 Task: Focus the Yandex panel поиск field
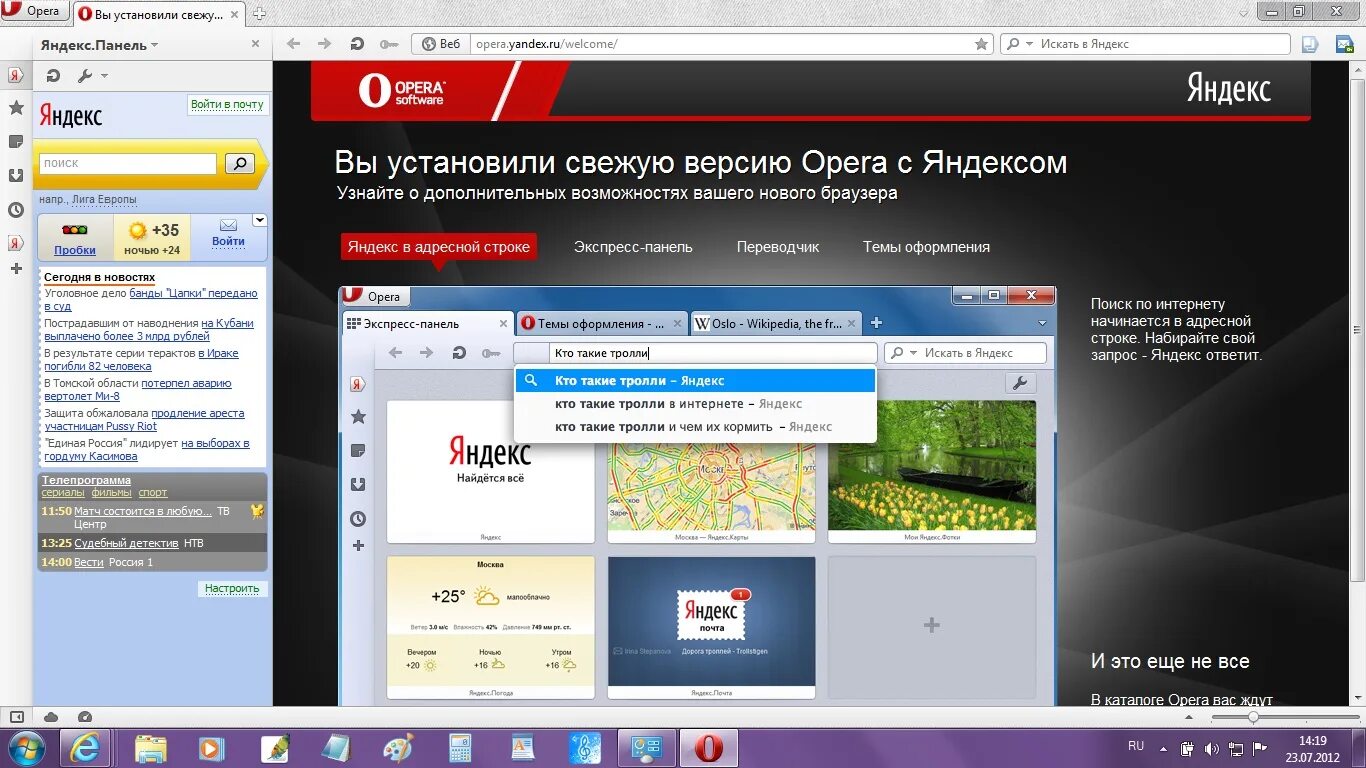[128, 163]
